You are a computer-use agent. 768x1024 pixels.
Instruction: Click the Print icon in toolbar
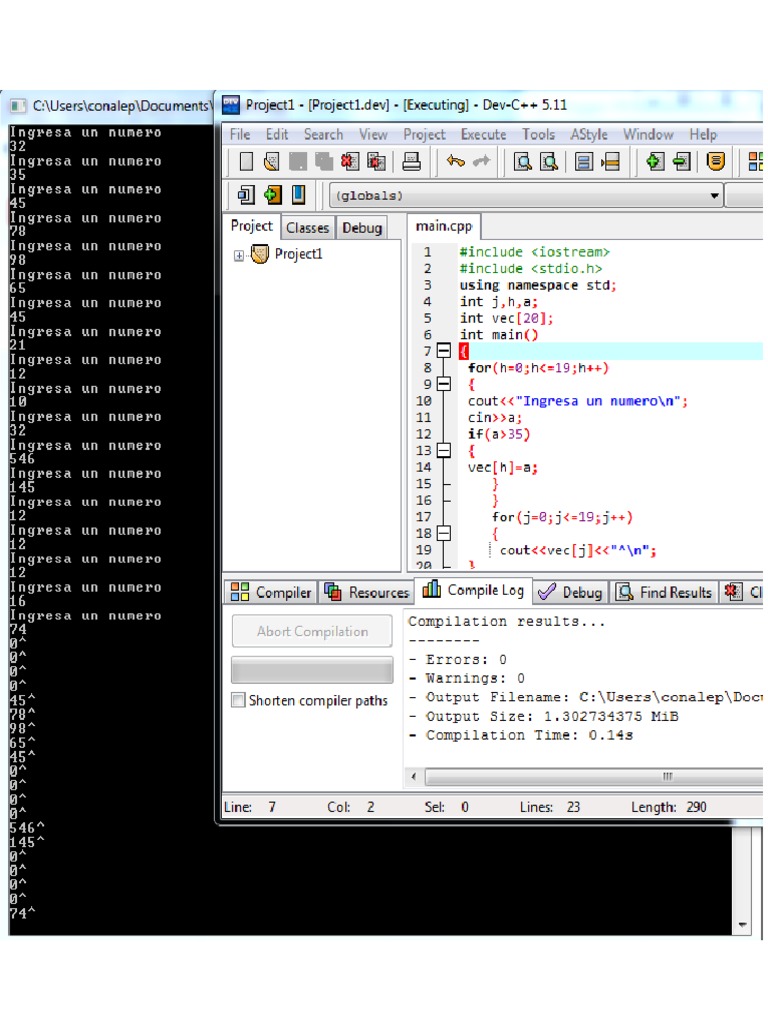click(x=410, y=162)
